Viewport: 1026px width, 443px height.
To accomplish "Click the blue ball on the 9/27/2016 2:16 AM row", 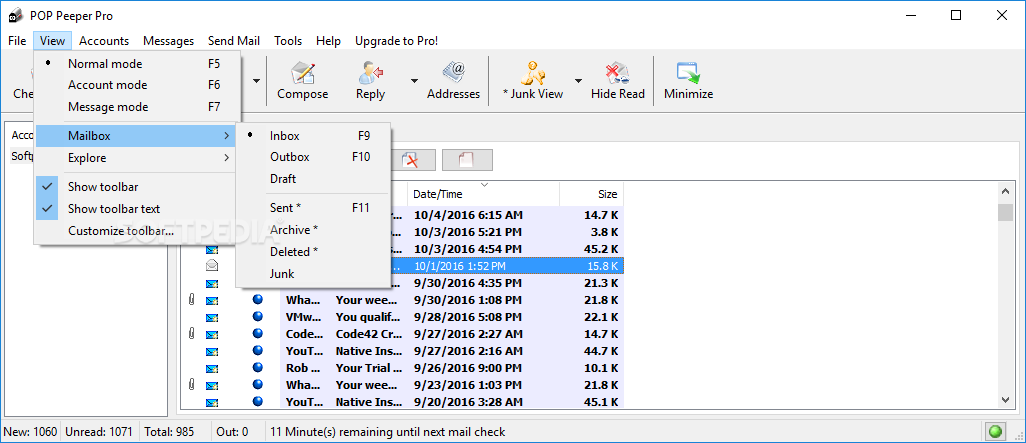I will click(258, 351).
